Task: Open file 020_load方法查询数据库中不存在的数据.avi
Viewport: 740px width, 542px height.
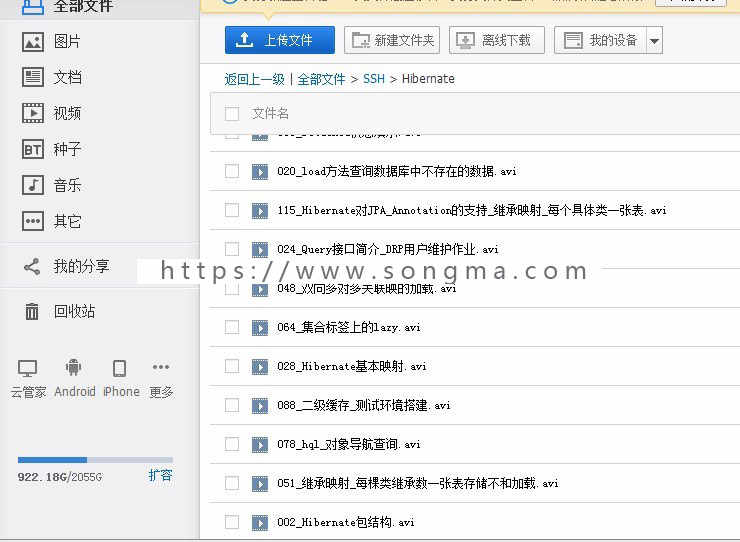Action: 397,171
